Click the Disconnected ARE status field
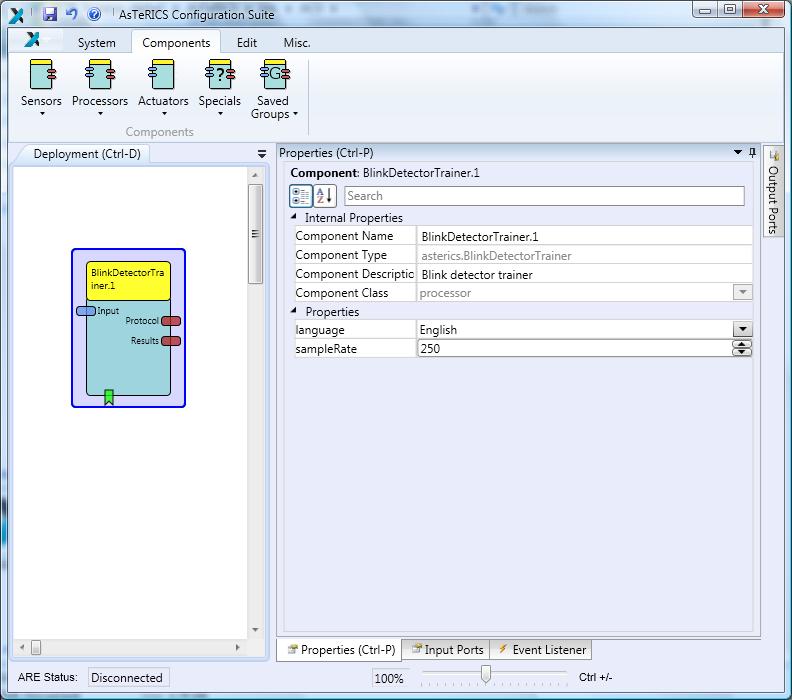 pos(128,677)
